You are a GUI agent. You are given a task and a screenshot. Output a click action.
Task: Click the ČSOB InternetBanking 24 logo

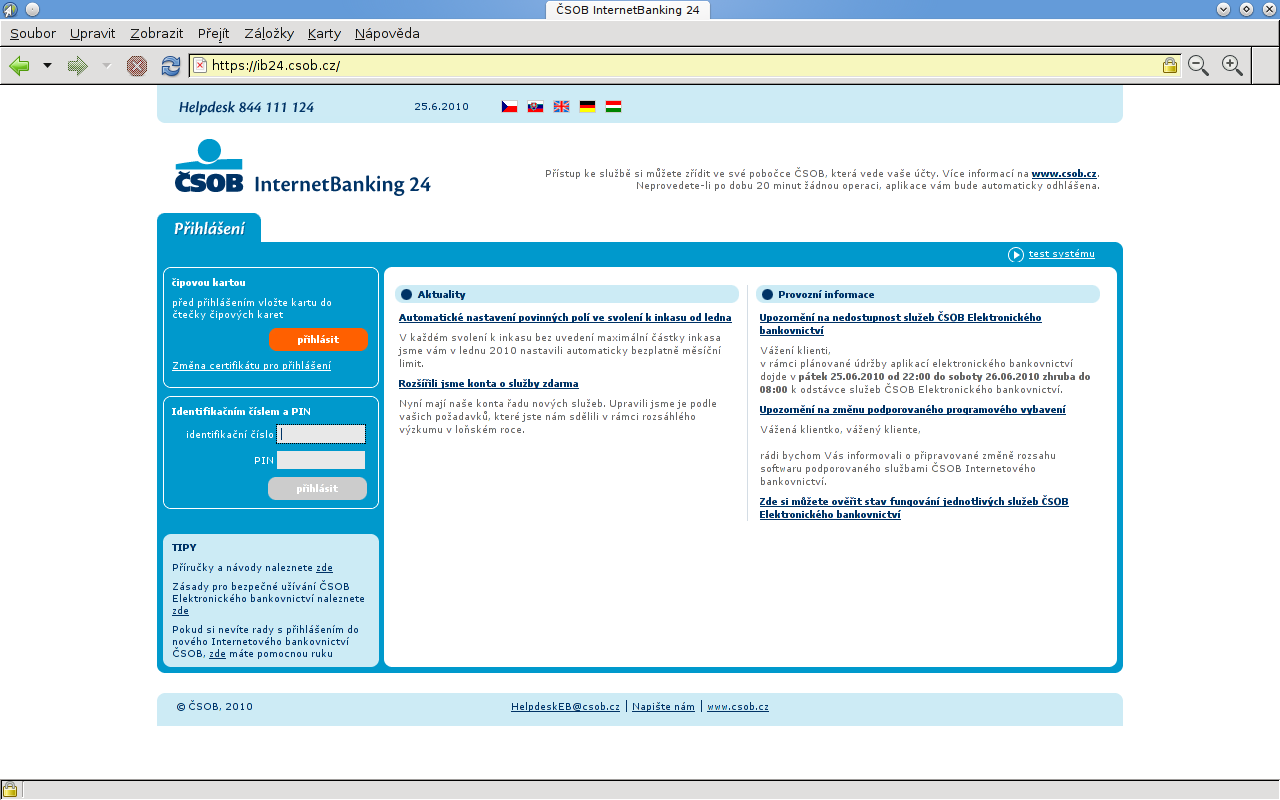pyautogui.click(x=303, y=167)
